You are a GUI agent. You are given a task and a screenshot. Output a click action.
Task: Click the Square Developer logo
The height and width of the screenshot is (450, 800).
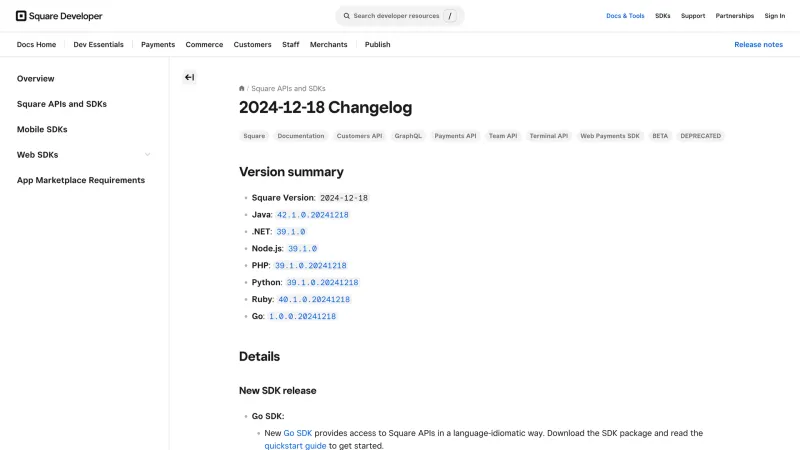coord(59,16)
